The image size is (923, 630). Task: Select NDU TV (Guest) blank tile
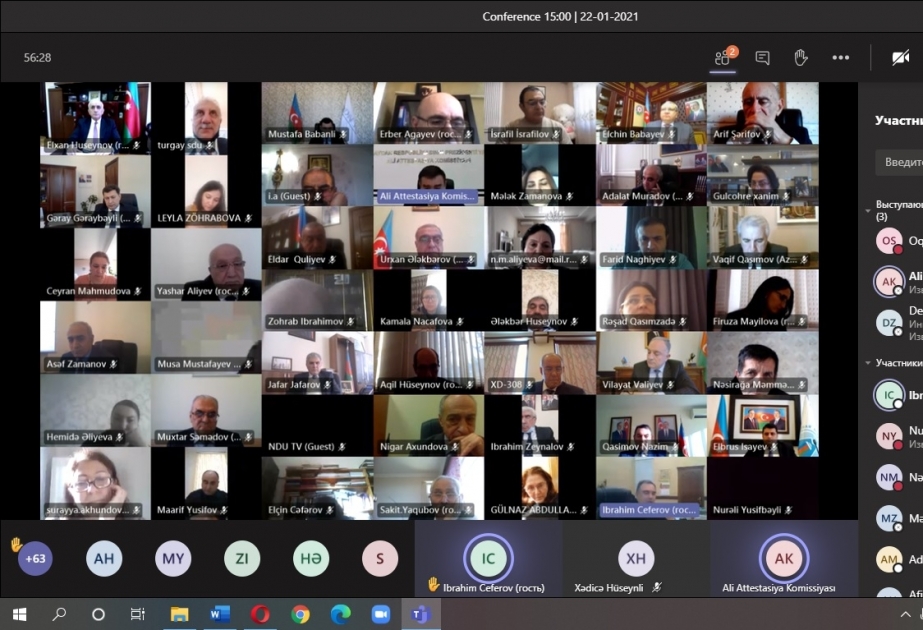pos(317,426)
